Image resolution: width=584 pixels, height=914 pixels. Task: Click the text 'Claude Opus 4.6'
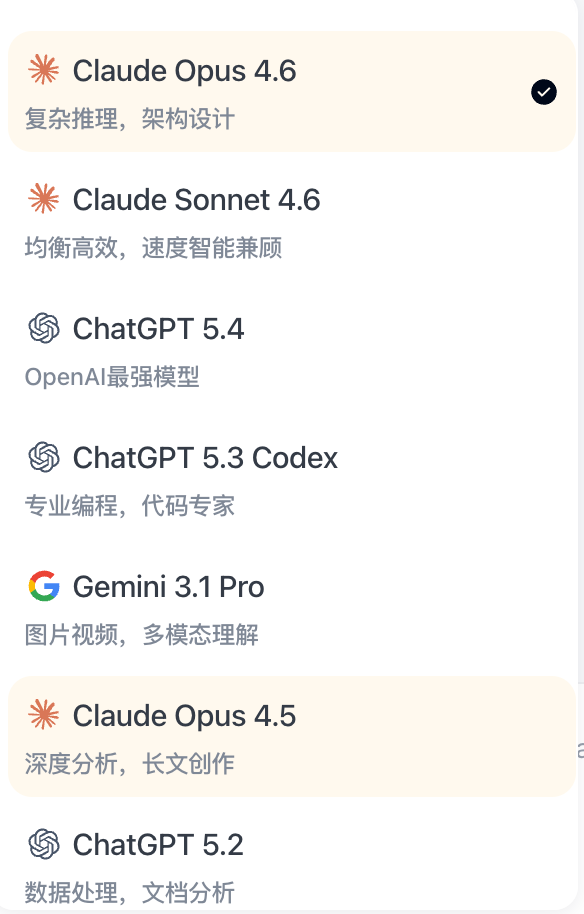(x=186, y=70)
